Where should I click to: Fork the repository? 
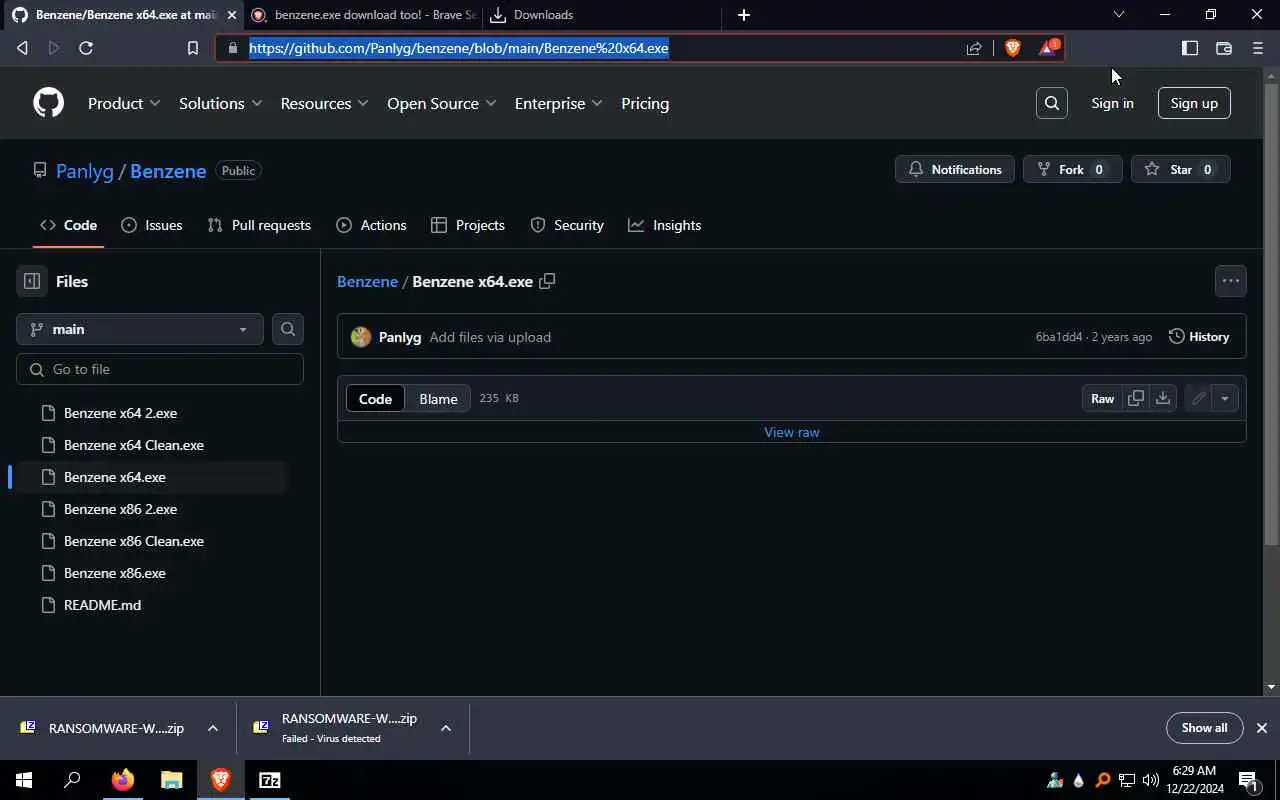(1072, 169)
